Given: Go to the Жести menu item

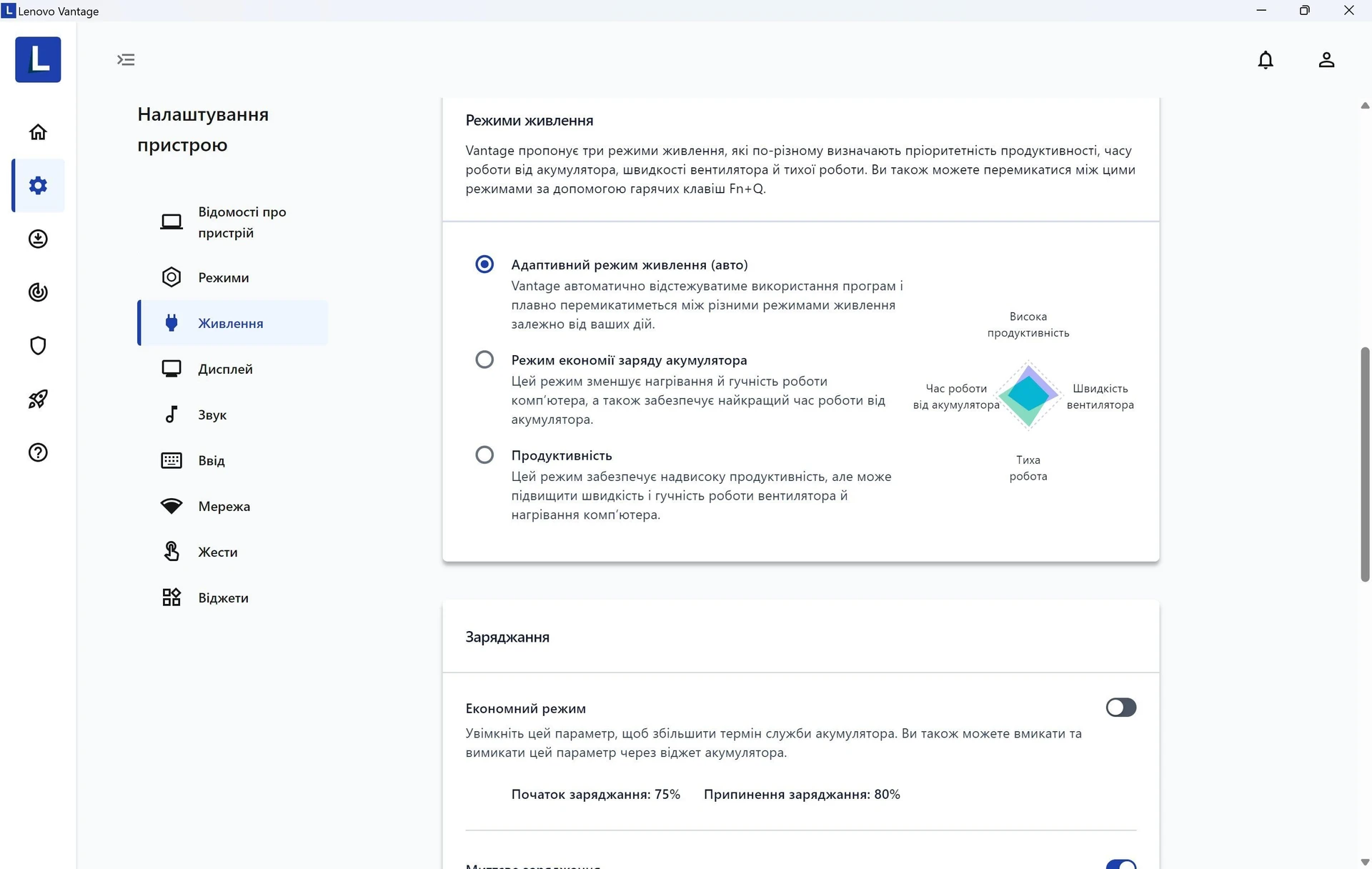Looking at the screenshot, I should [x=233, y=552].
